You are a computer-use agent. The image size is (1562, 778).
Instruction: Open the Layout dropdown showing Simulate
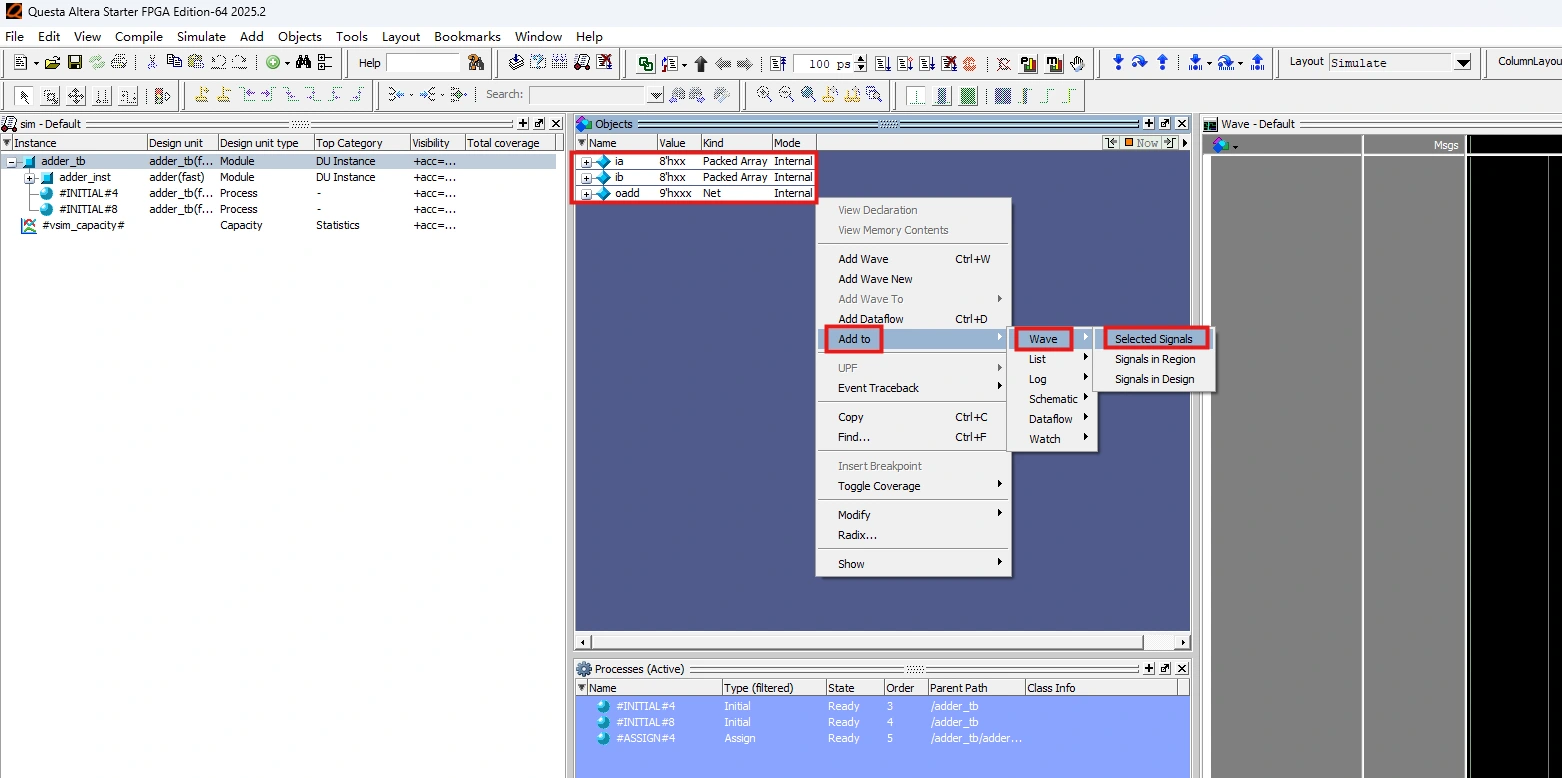pos(1463,63)
